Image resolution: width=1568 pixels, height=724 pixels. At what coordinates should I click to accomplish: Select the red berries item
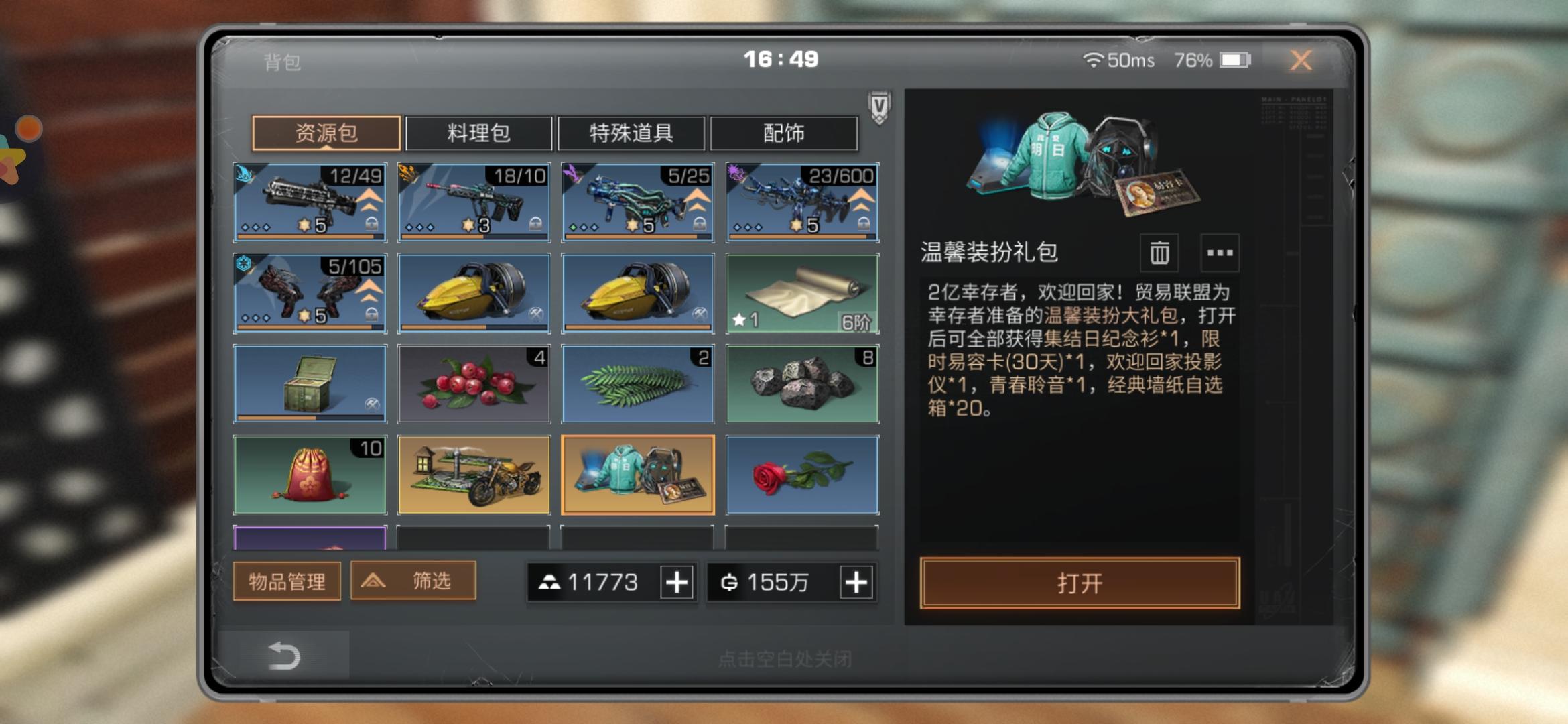(474, 383)
